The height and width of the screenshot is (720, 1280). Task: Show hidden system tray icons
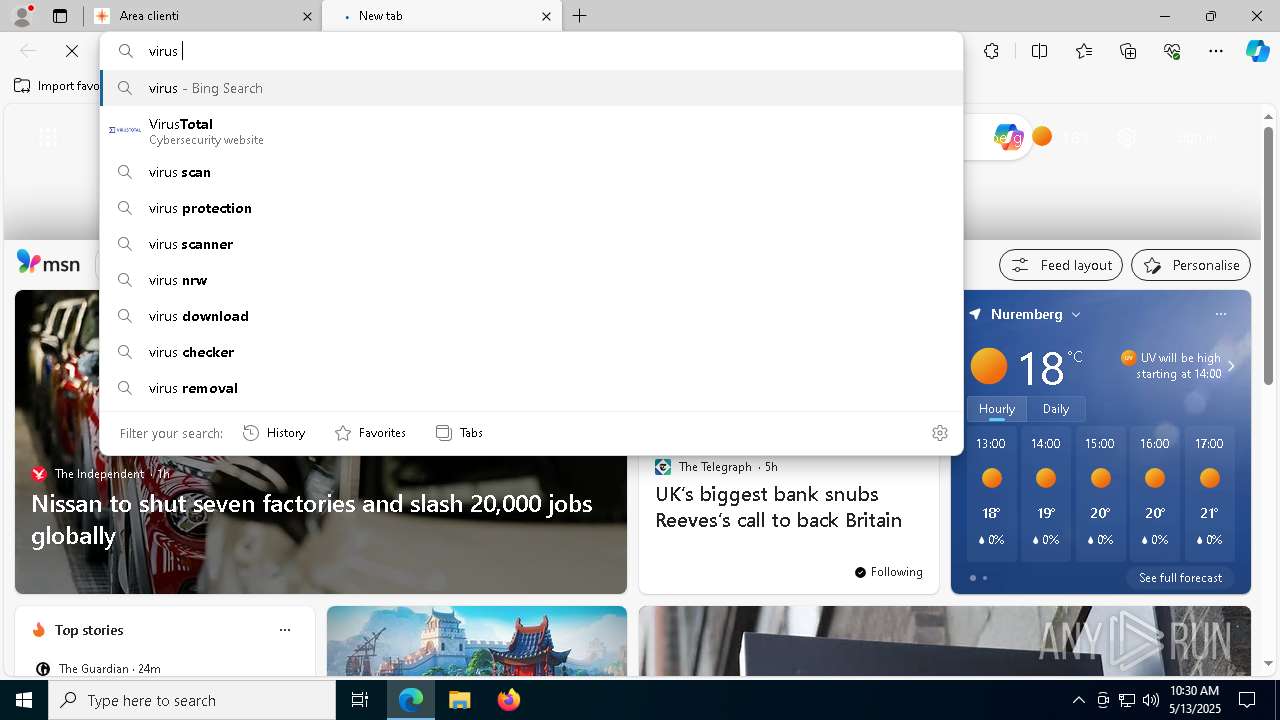[1078, 700]
